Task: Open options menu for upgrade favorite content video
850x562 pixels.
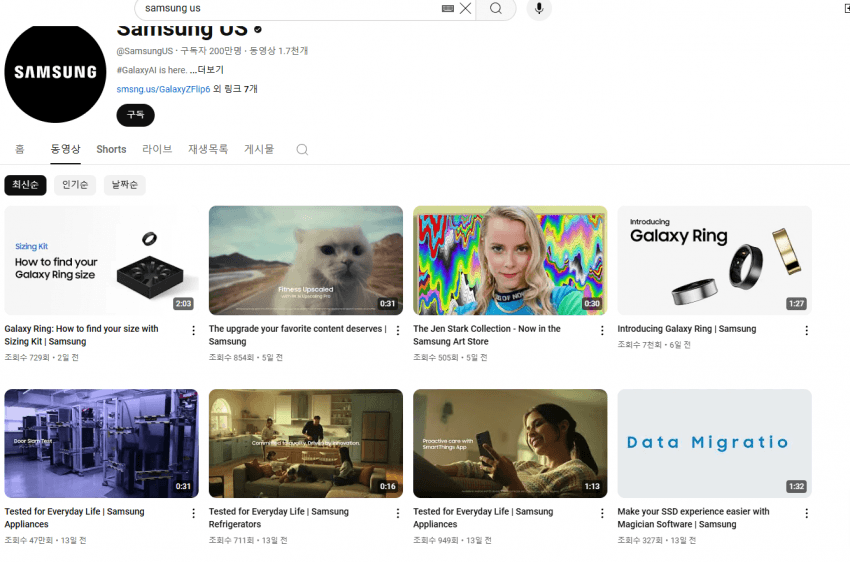Action: pyautogui.click(x=398, y=330)
